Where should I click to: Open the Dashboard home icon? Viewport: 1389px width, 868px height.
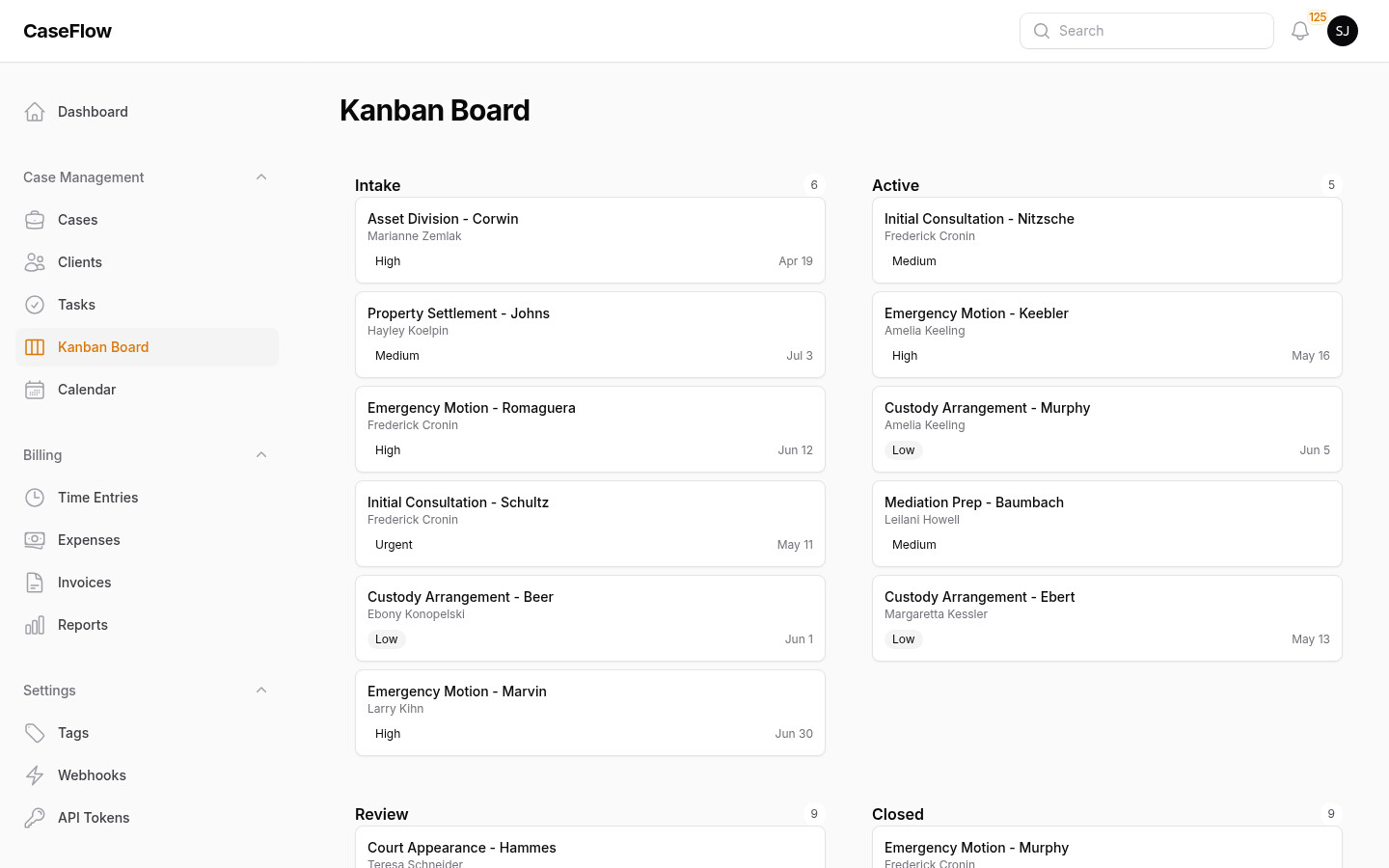click(x=35, y=111)
